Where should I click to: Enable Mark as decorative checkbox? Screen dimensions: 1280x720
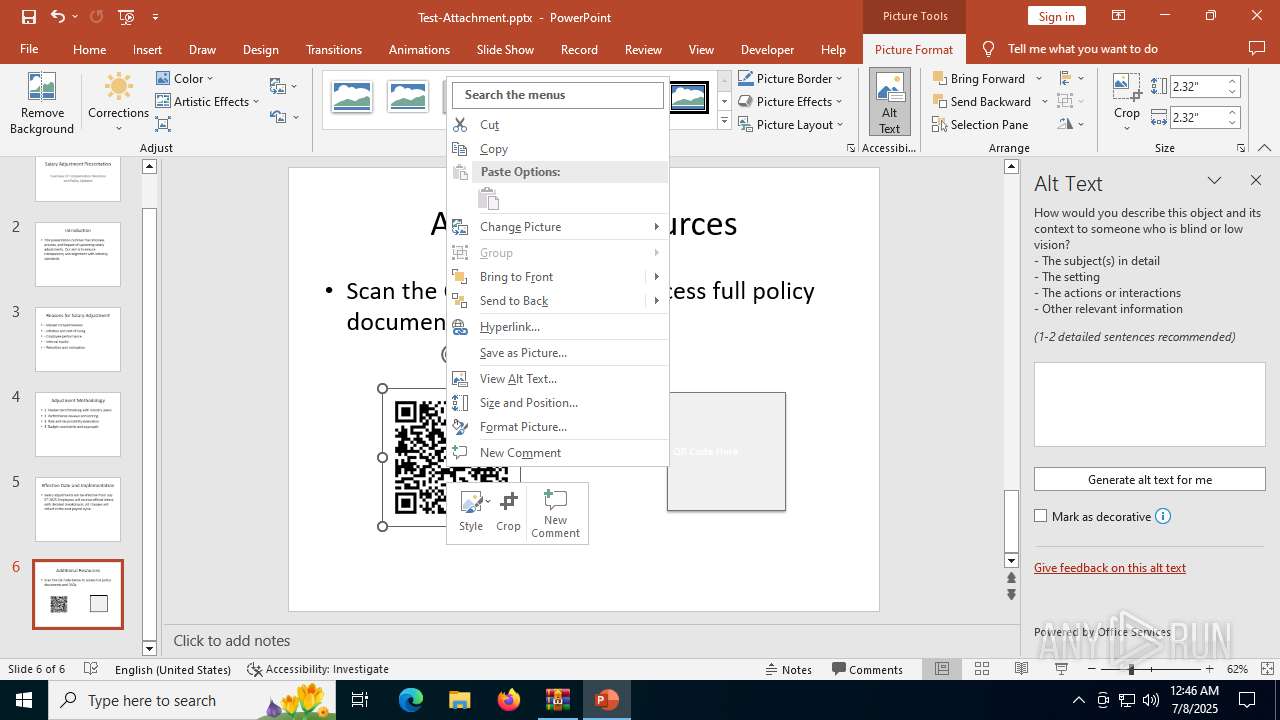point(1041,516)
